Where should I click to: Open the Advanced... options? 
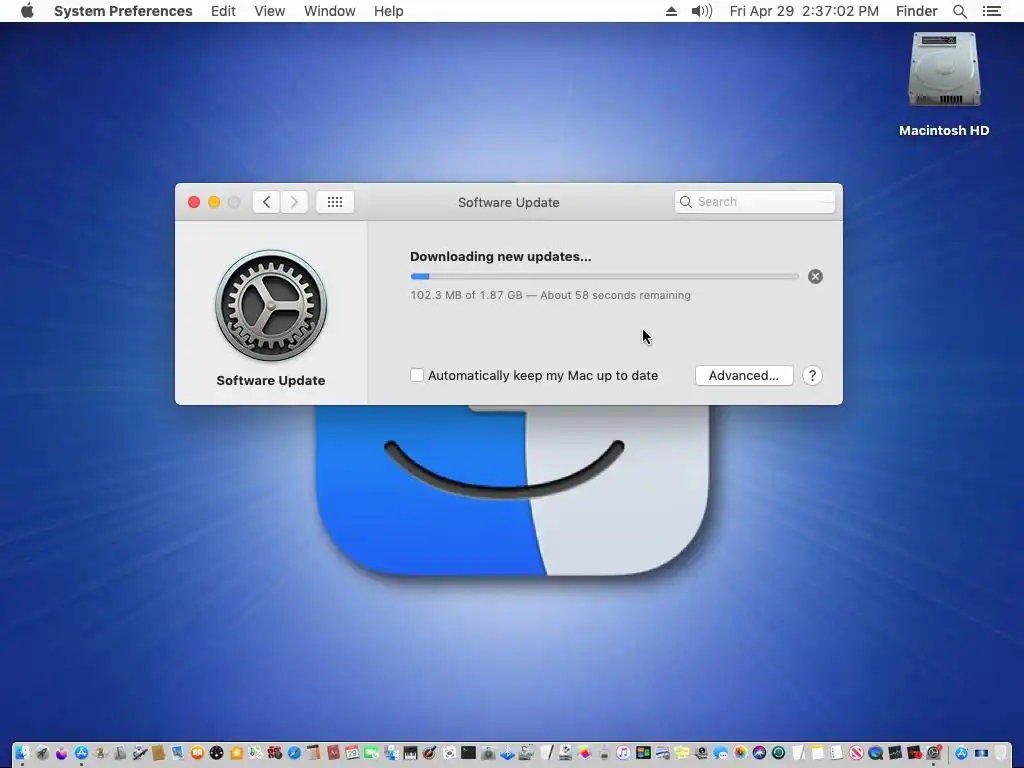tap(744, 376)
